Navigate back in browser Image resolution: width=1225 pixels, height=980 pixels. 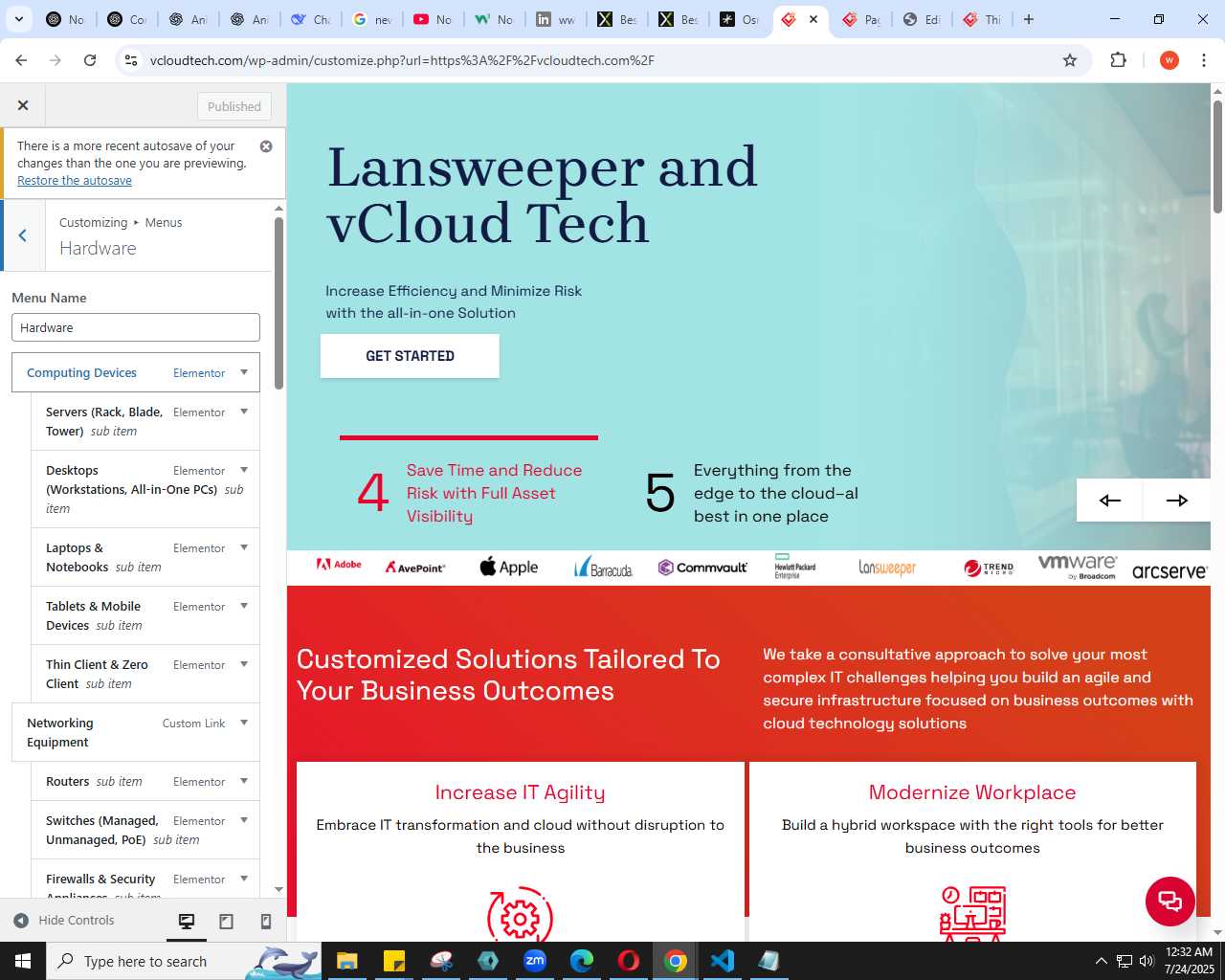(x=21, y=60)
